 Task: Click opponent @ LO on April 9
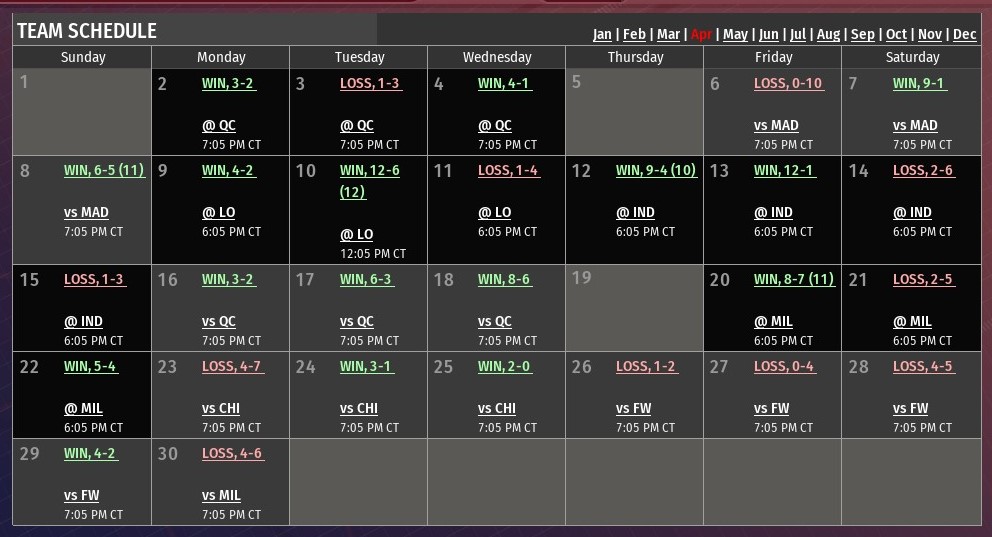(x=219, y=213)
